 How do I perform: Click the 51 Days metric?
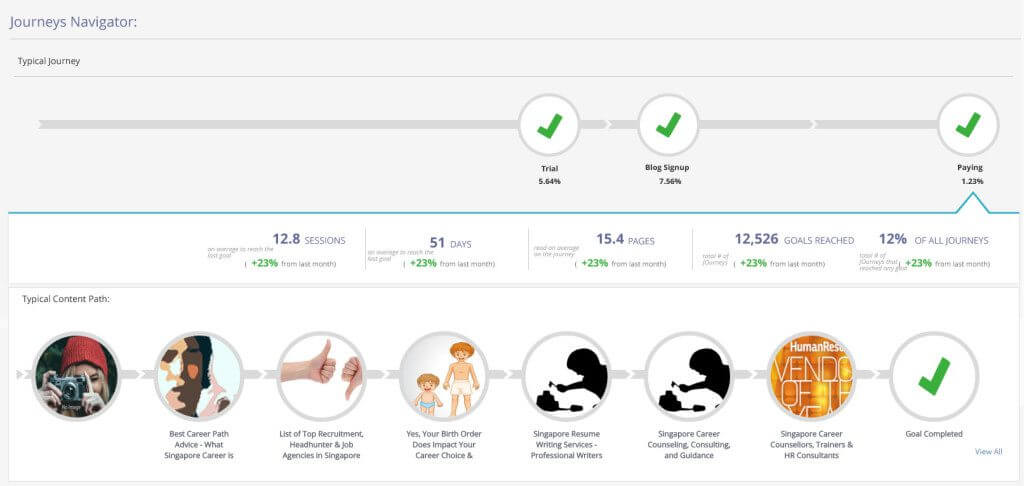(x=451, y=244)
